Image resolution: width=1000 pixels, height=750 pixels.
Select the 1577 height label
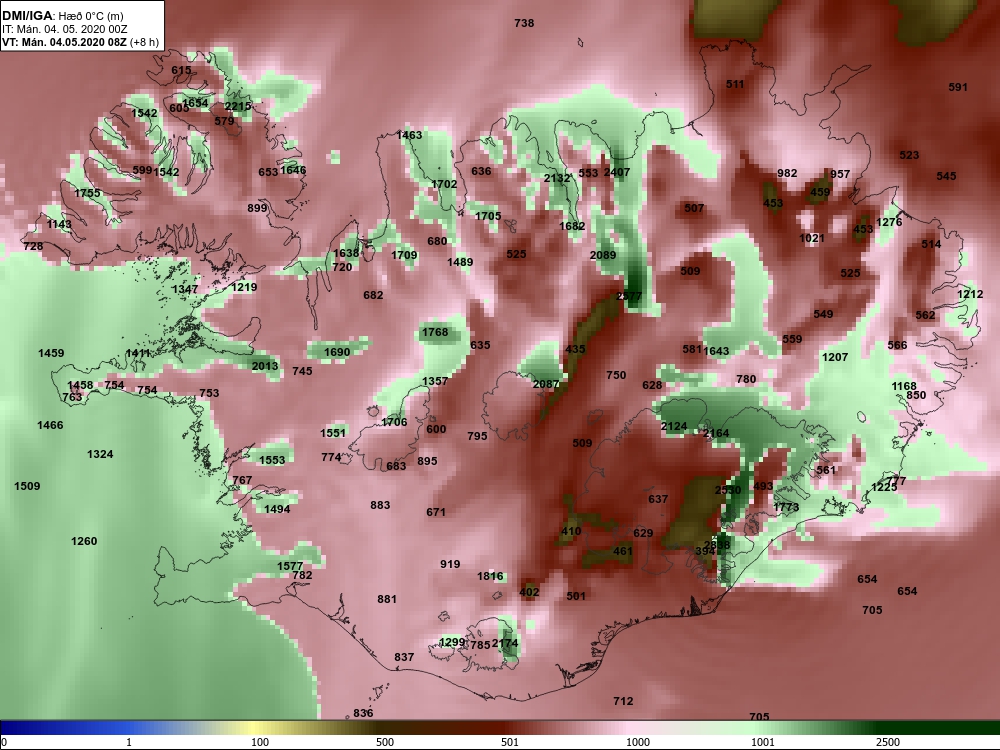[290, 566]
